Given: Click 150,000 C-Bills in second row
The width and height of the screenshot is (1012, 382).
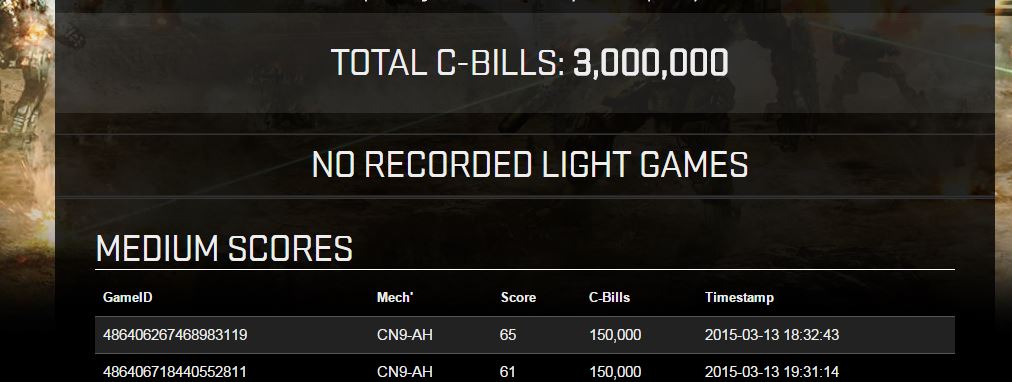Looking at the screenshot, I should point(615,372).
